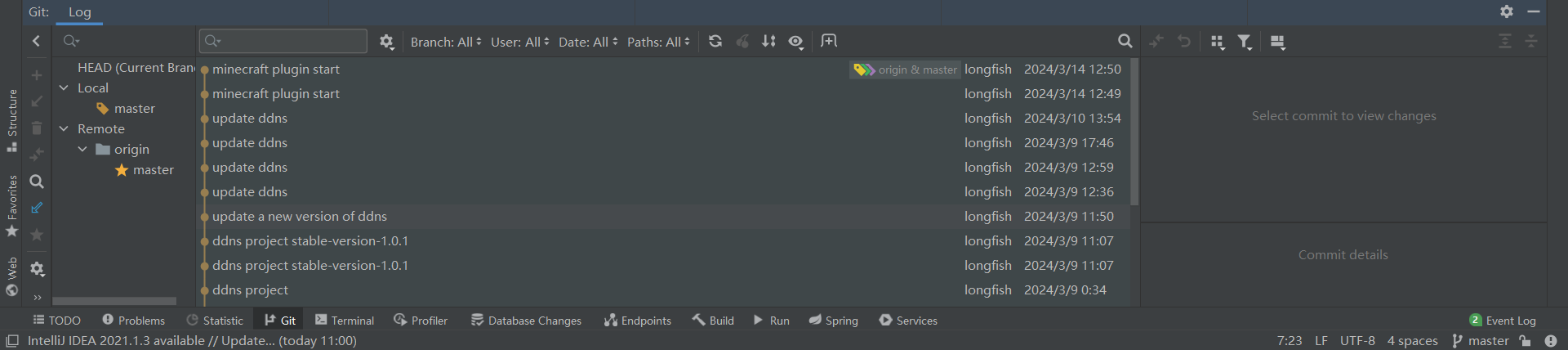The height and width of the screenshot is (350, 1568).
Task: Hide the branches pane with the back arrow
Action: tap(36, 41)
